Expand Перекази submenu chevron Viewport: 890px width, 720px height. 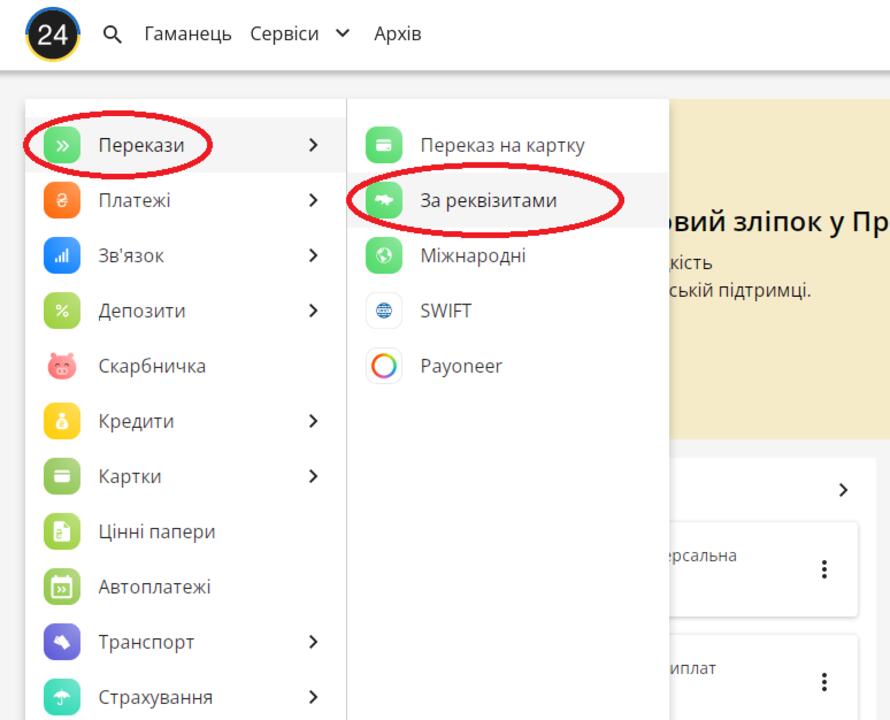(313, 145)
